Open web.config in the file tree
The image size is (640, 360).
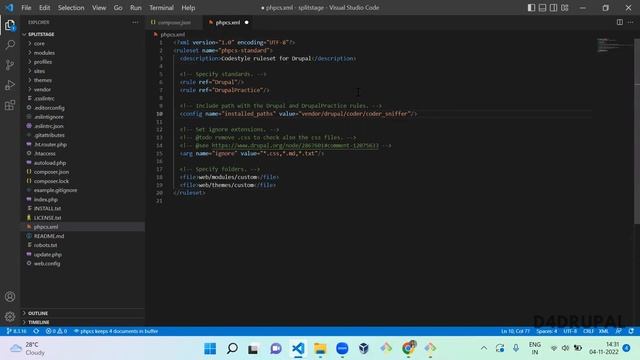pos(82,263)
